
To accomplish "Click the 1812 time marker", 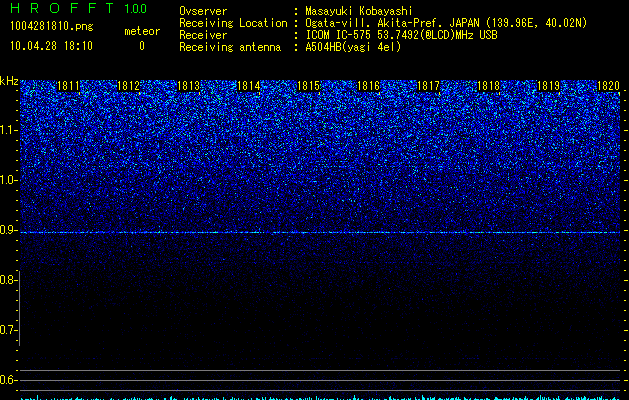I will click(128, 86).
